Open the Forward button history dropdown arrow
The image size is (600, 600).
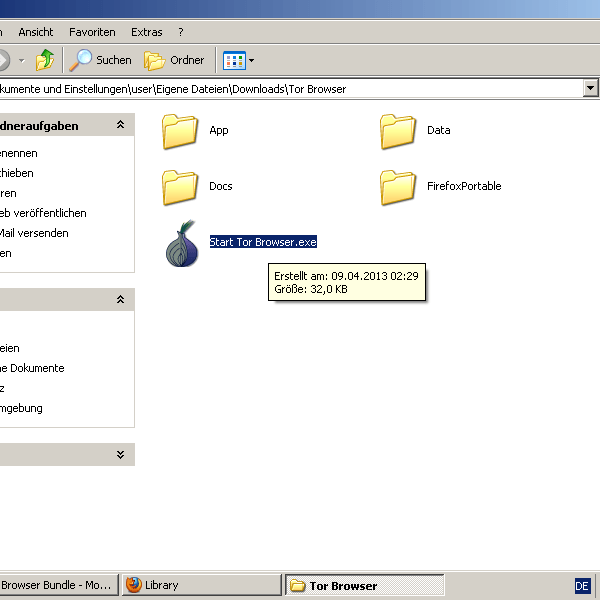click(x=21, y=60)
